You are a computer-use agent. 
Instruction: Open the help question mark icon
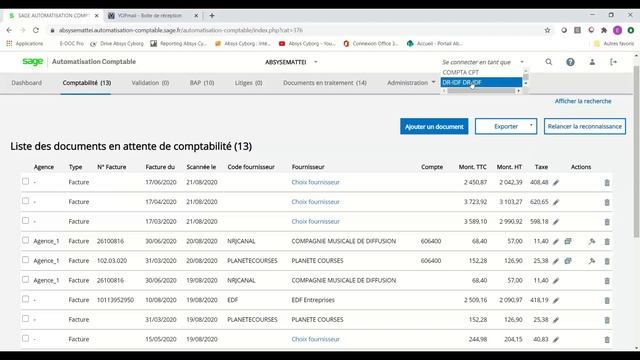coord(570,62)
